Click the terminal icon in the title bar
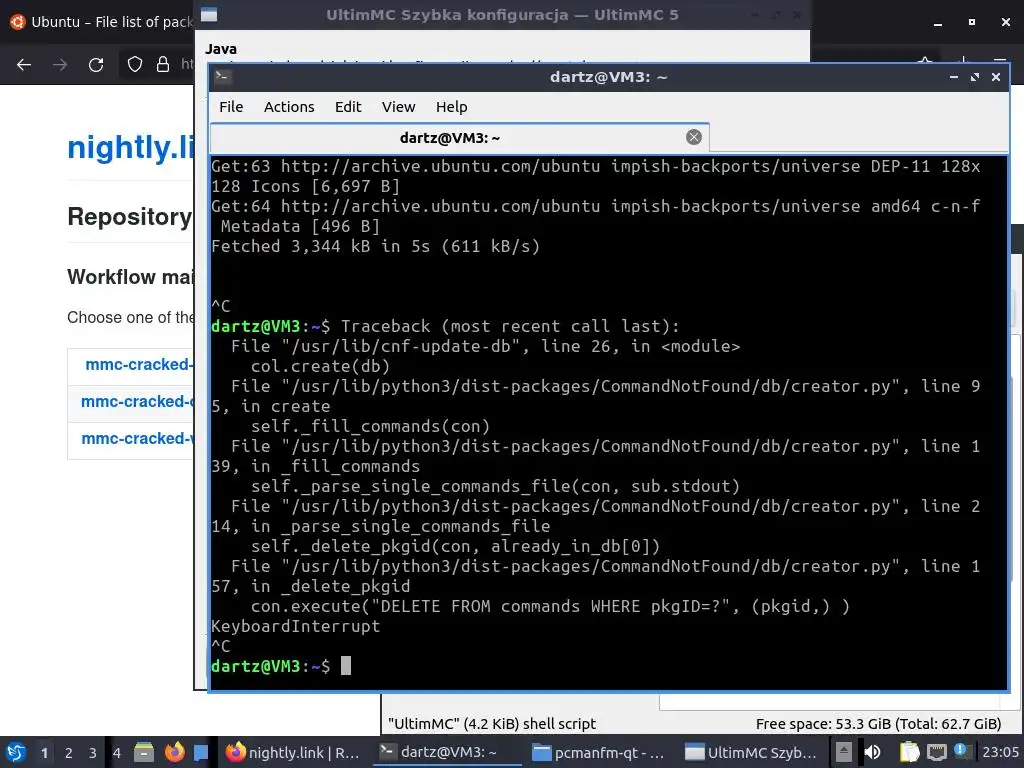This screenshot has height=768, width=1024. (221, 76)
